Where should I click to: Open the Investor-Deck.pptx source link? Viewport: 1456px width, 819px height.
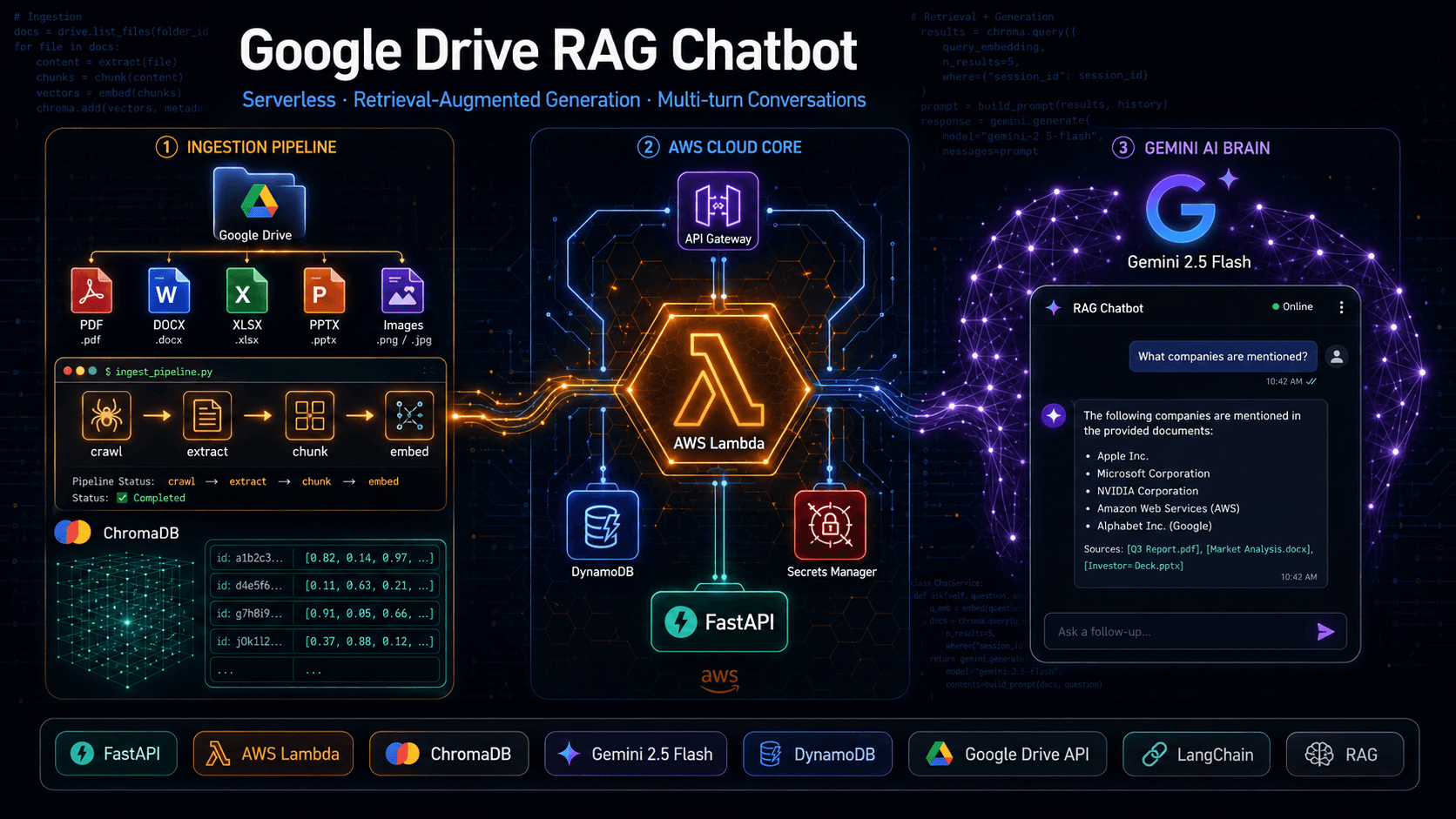point(1134,566)
